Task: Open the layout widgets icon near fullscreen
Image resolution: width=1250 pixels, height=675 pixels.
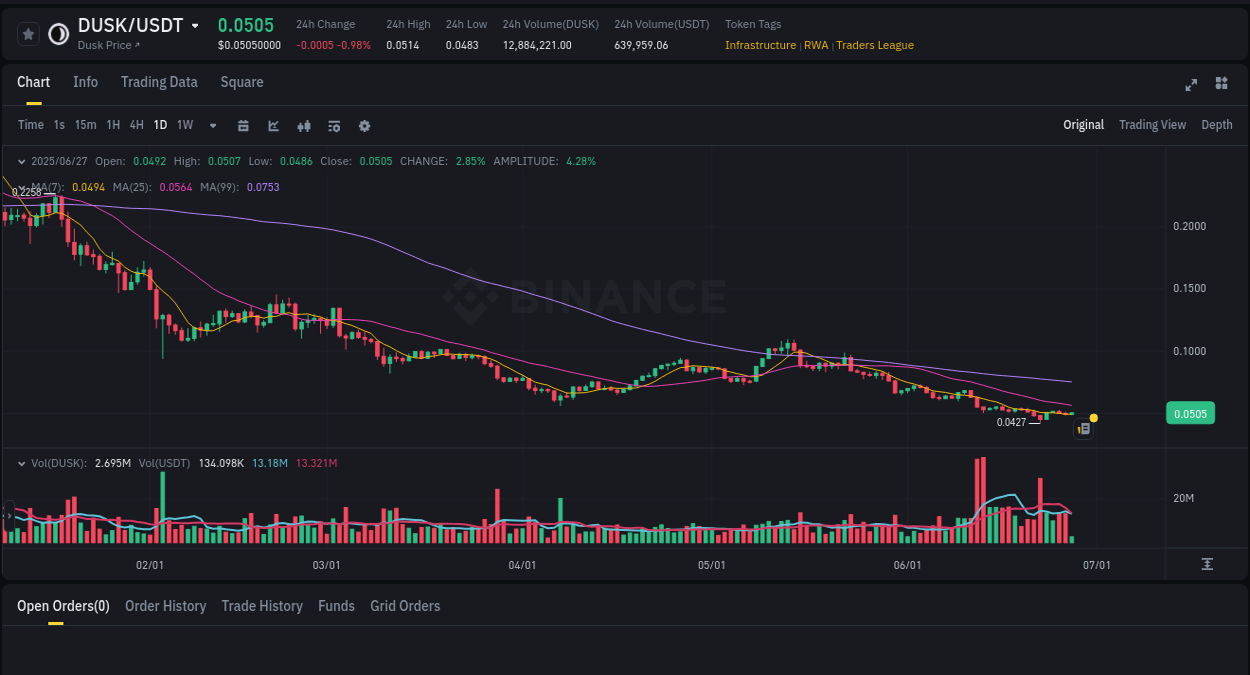Action: (x=1221, y=84)
